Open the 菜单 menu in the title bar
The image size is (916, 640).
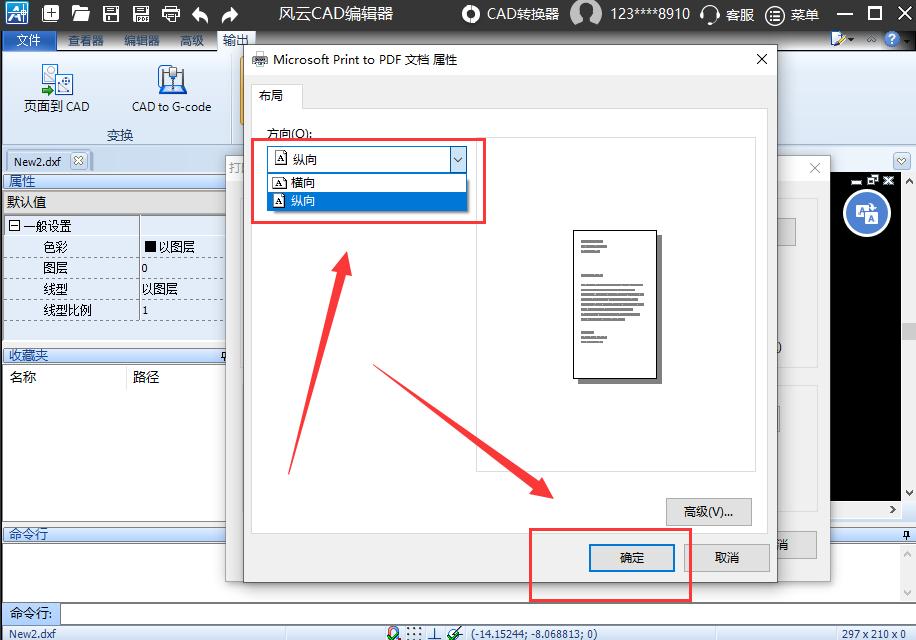click(792, 14)
